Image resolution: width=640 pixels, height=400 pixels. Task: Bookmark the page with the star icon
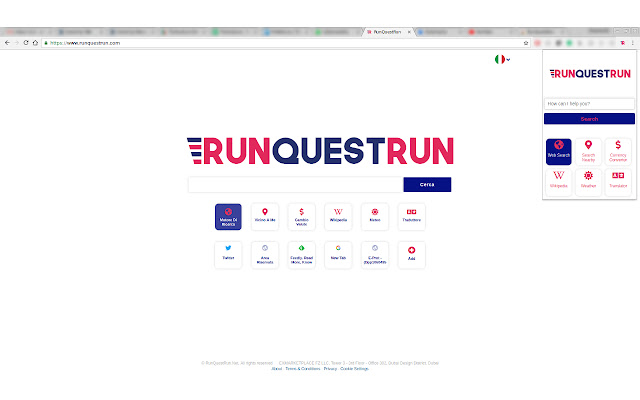526,43
